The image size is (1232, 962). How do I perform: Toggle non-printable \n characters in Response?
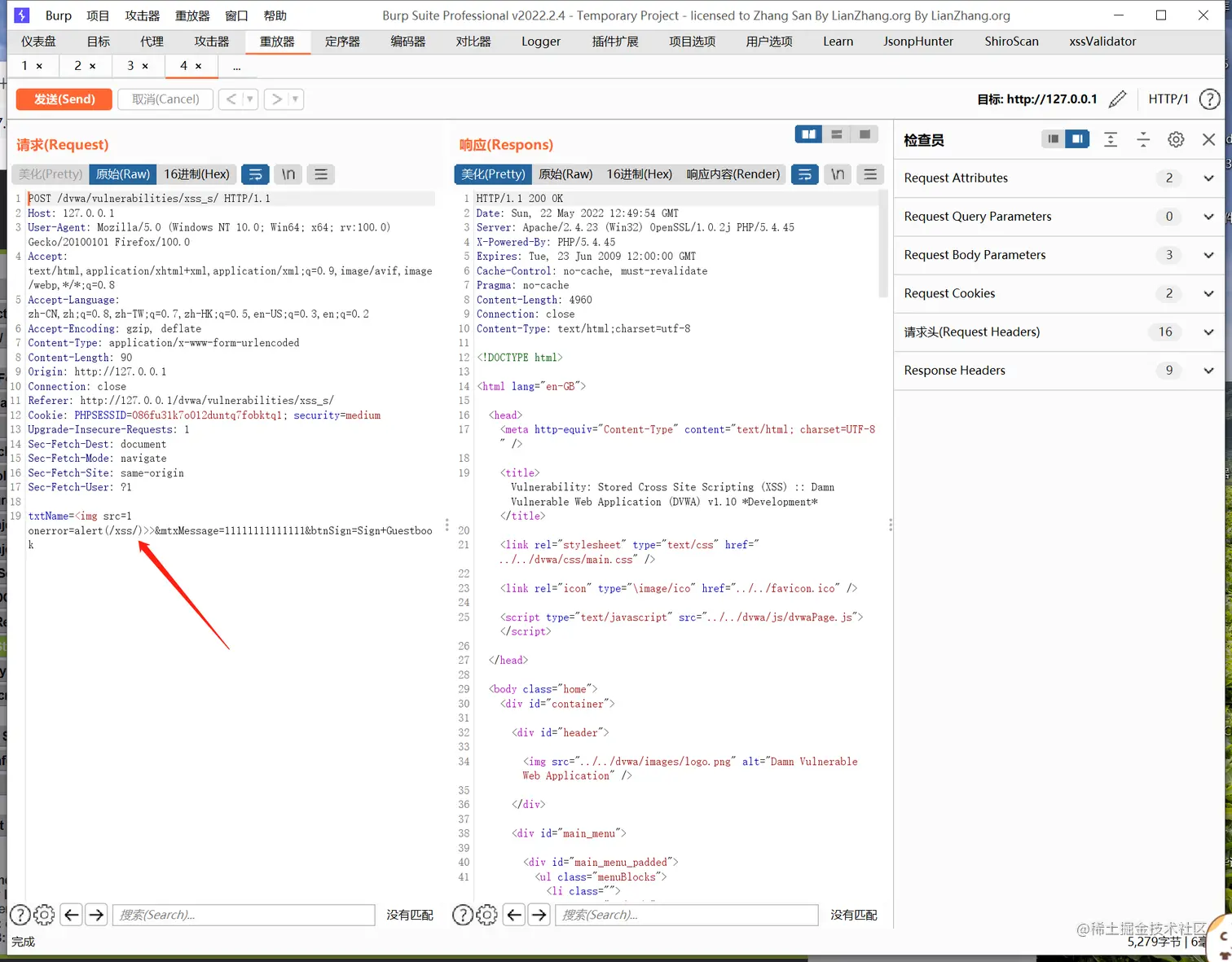(x=838, y=174)
